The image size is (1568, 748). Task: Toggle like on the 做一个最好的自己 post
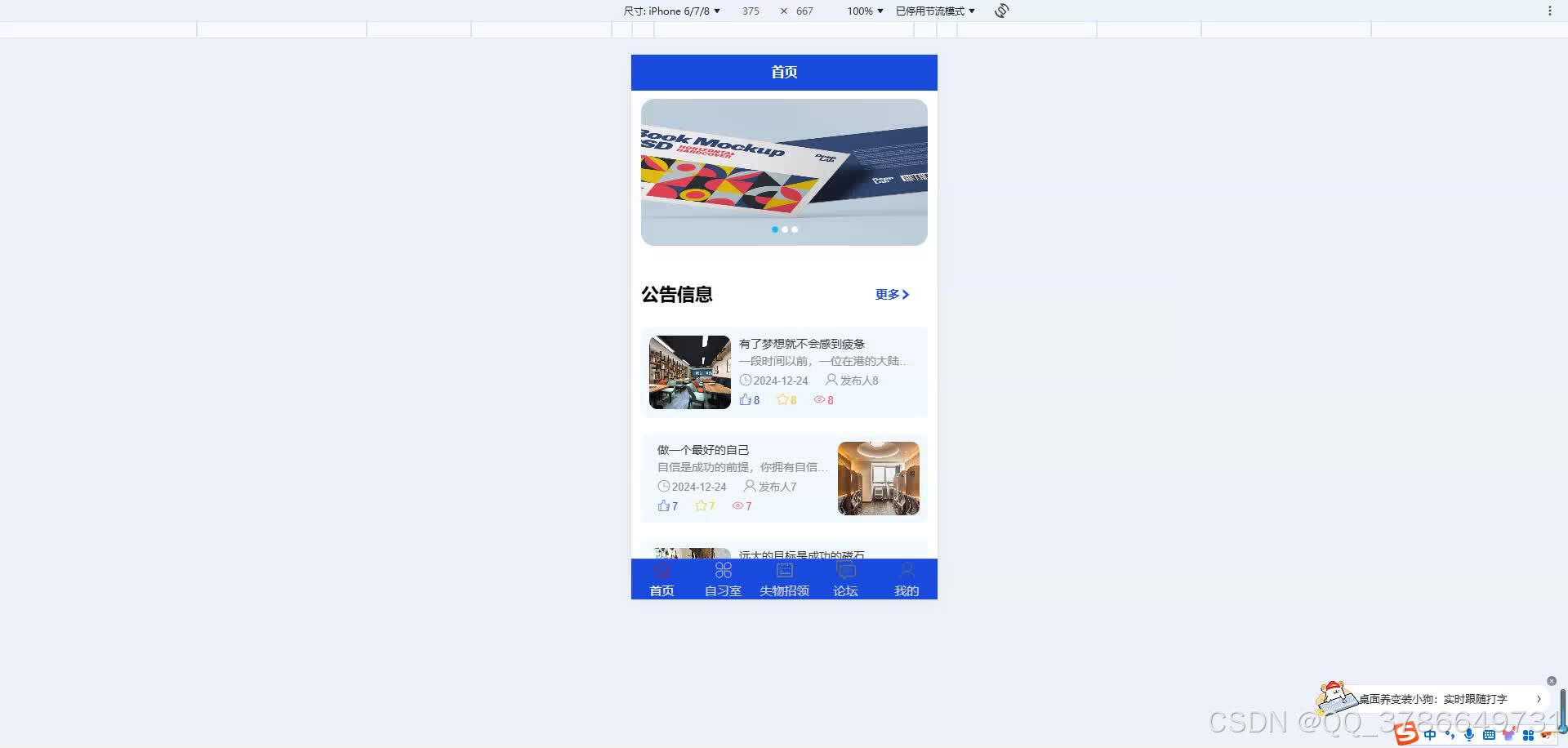tap(662, 505)
